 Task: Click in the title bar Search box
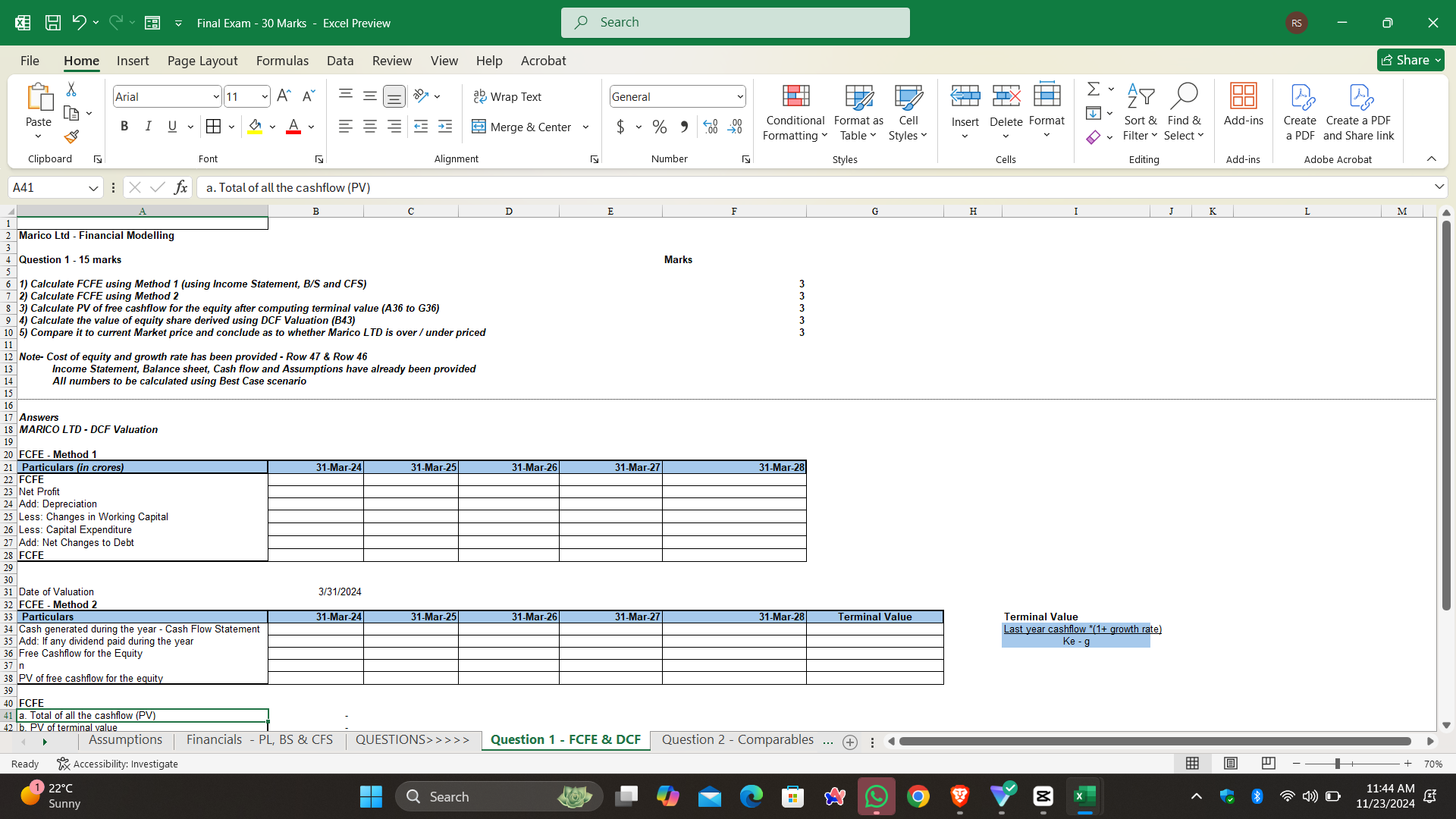click(x=736, y=23)
